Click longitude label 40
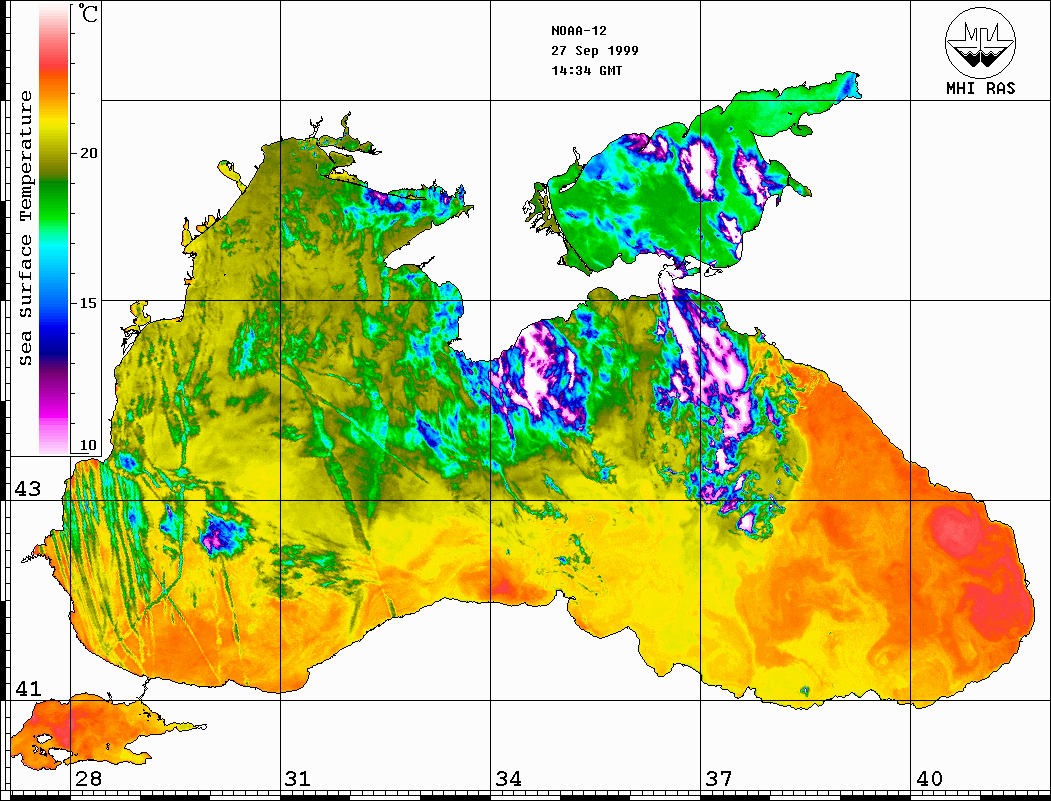The height and width of the screenshot is (801, 1051). click(929, 779)
